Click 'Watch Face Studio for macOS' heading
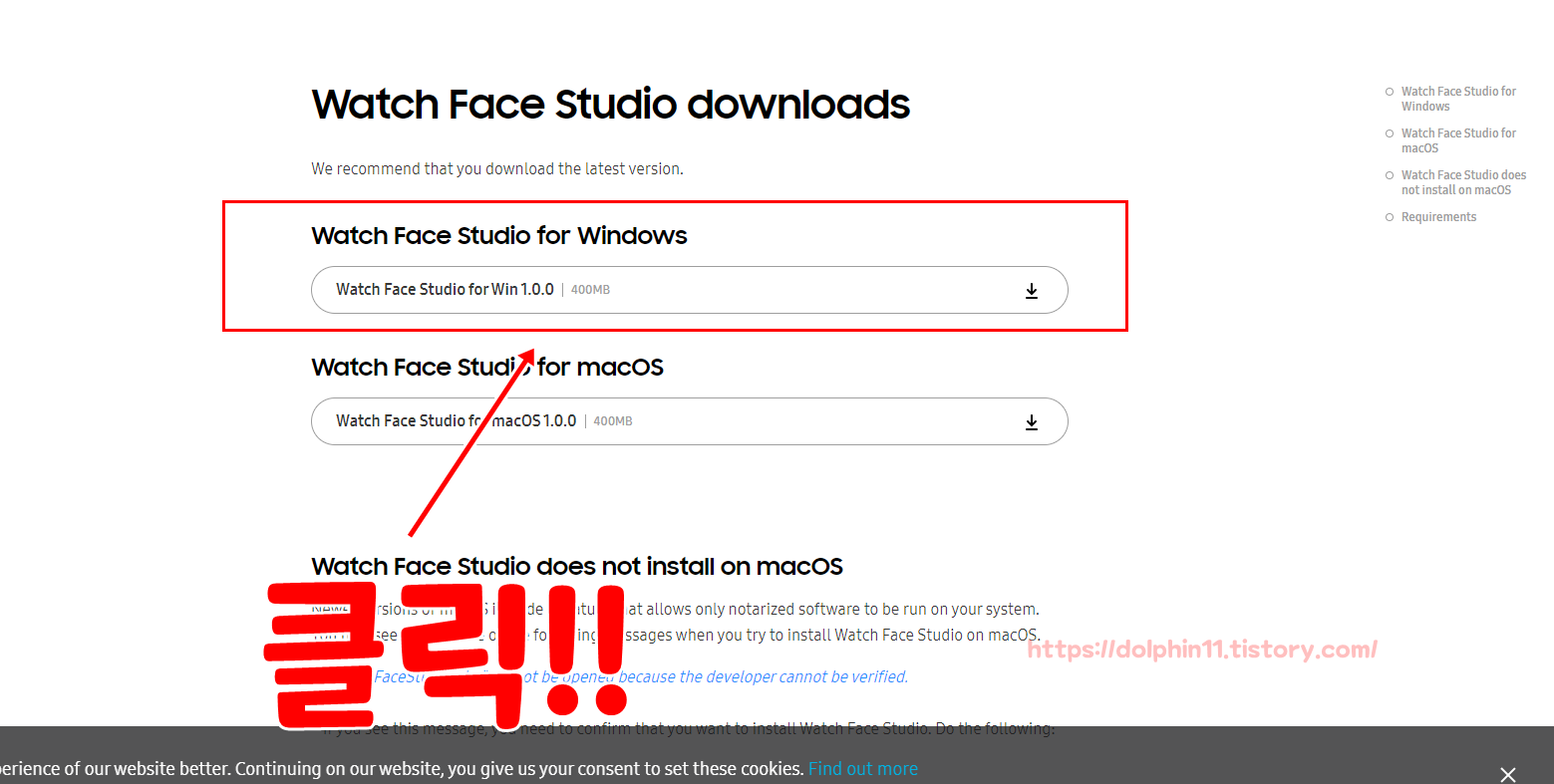Image resolution: width=1554 pixels, height=784 pixels. tap(487, 368)
